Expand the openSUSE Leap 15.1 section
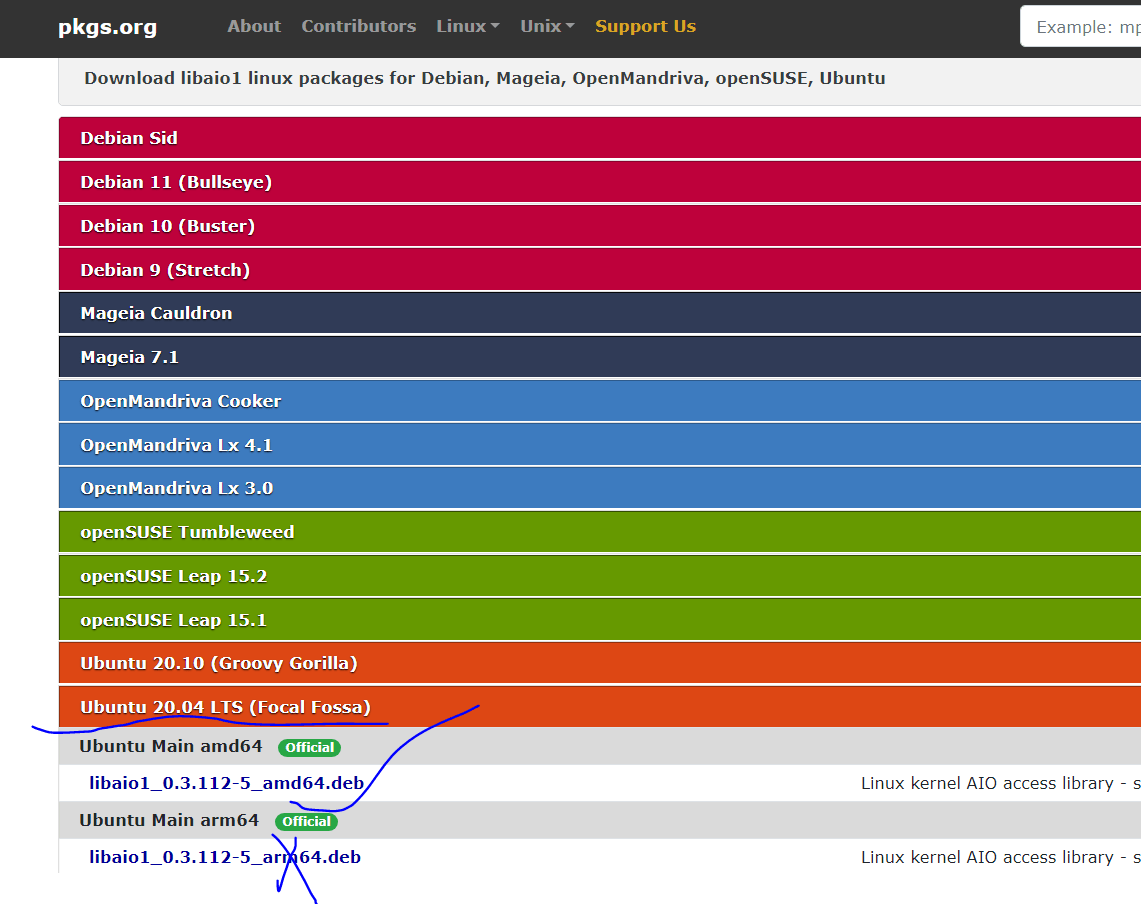Viewport: 1141px width, 904px height. tap(600, 619)
